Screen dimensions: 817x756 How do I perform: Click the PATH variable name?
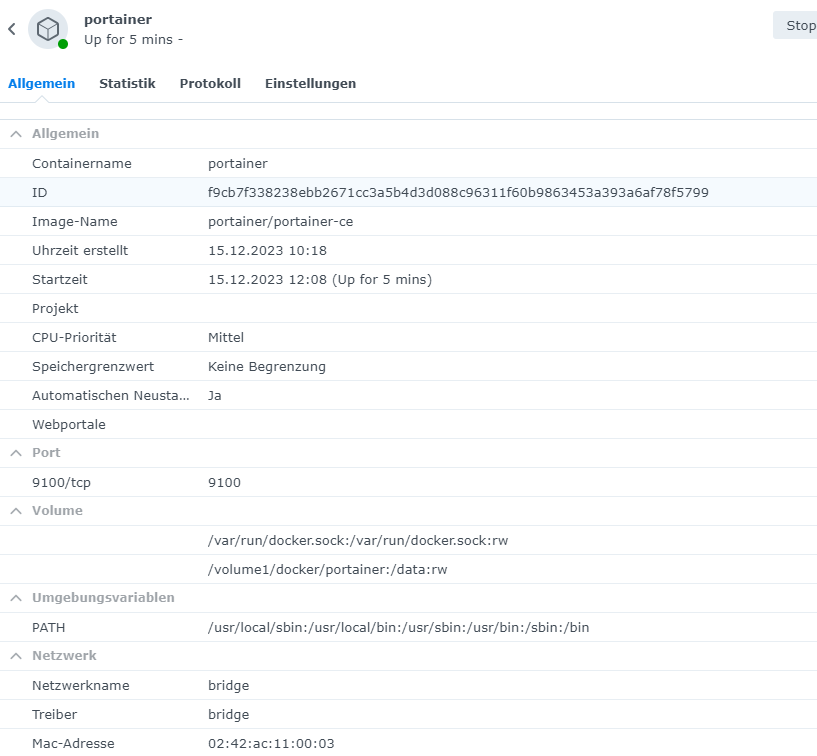48,628
